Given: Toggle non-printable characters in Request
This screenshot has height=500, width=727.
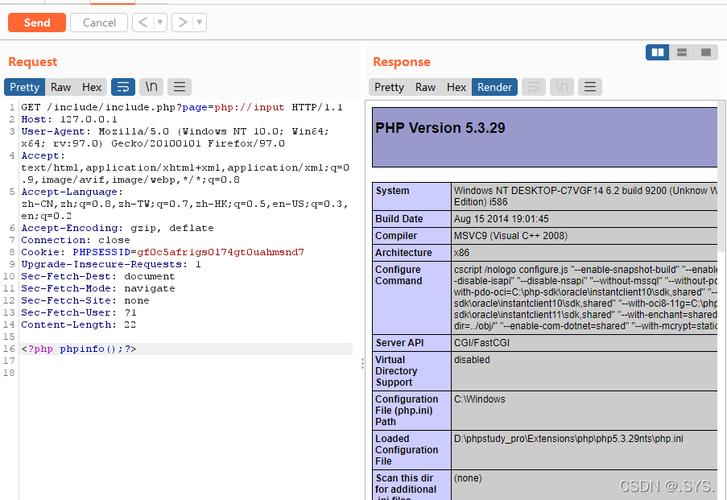Looking at the screenshot, I should click(x=151, y=87).
